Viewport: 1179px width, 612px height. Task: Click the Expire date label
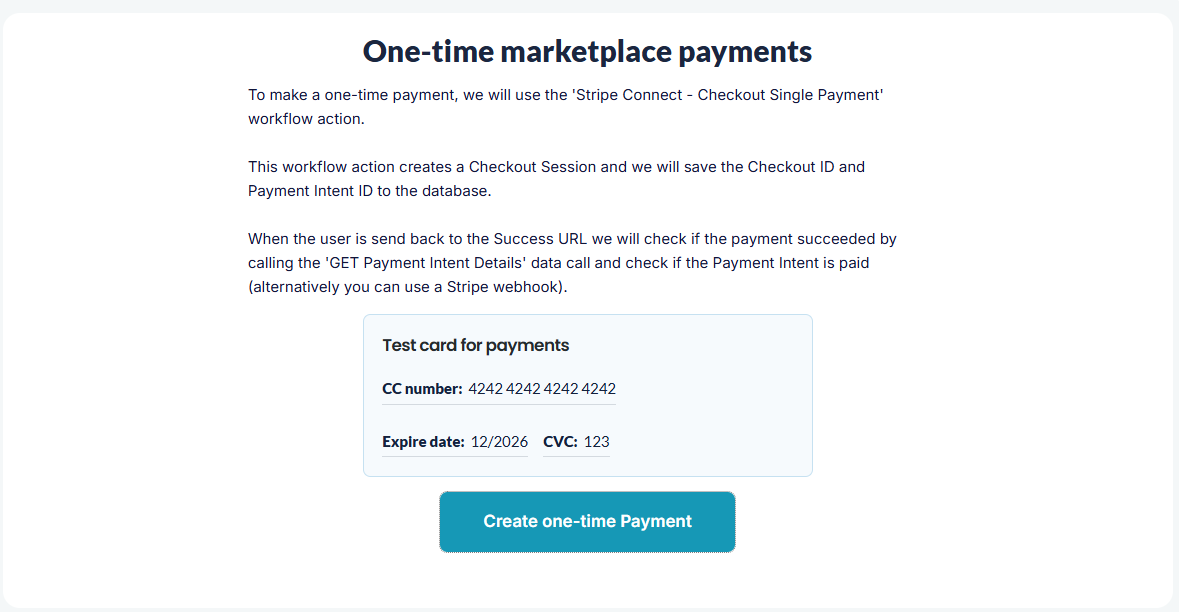tap(423, 442)
